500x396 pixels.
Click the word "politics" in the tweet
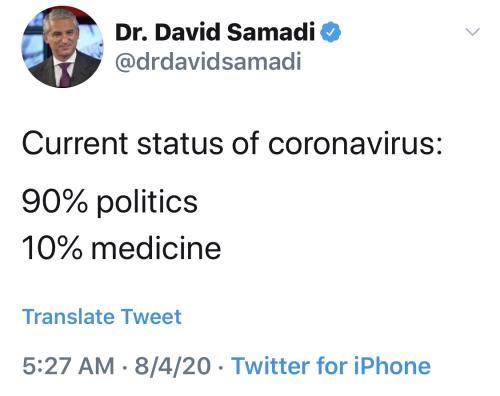(147, 203)
